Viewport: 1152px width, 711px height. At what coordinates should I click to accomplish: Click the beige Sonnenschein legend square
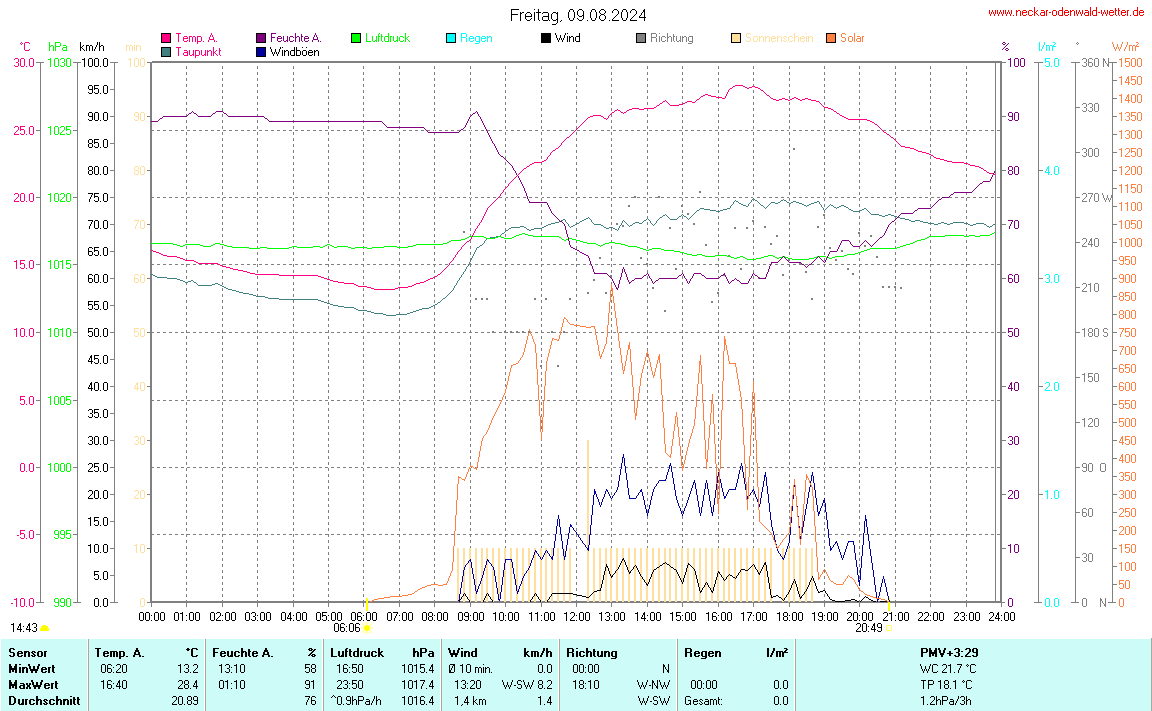pyautogui.click(x=736, y=38)
